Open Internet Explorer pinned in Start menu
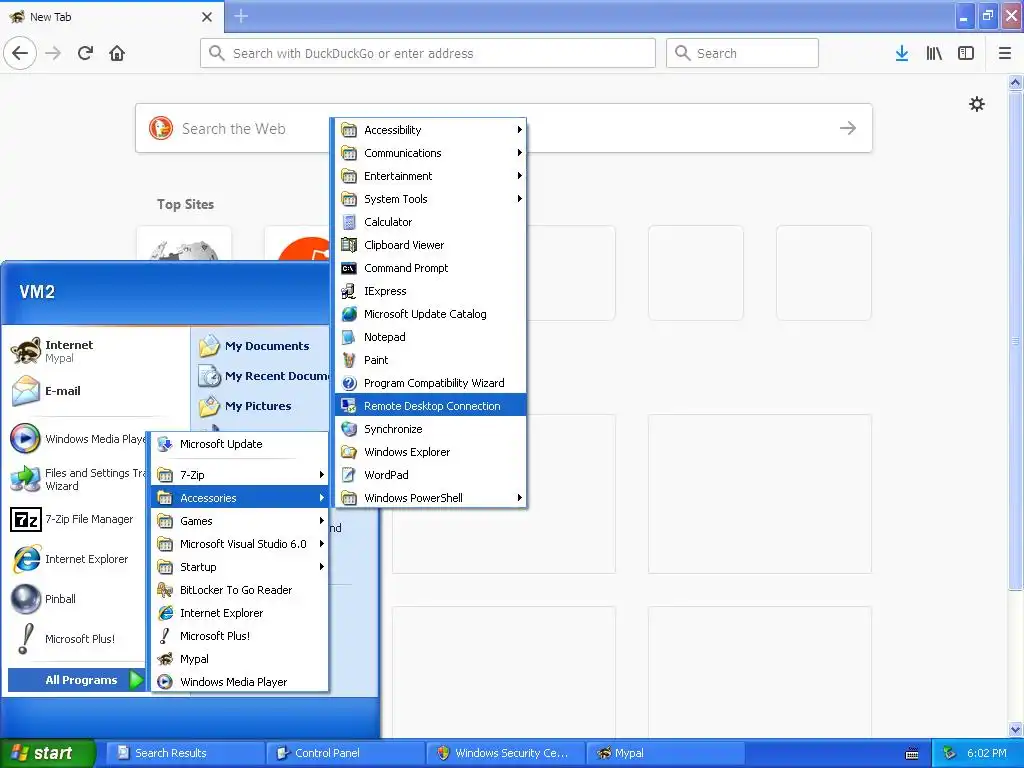1024x768 pixels. pos(76,559)
